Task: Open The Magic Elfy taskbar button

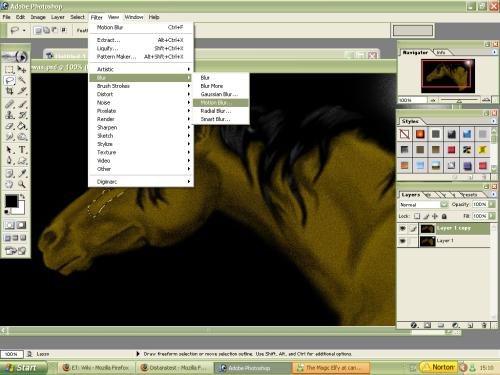Action: click(330, 368)
